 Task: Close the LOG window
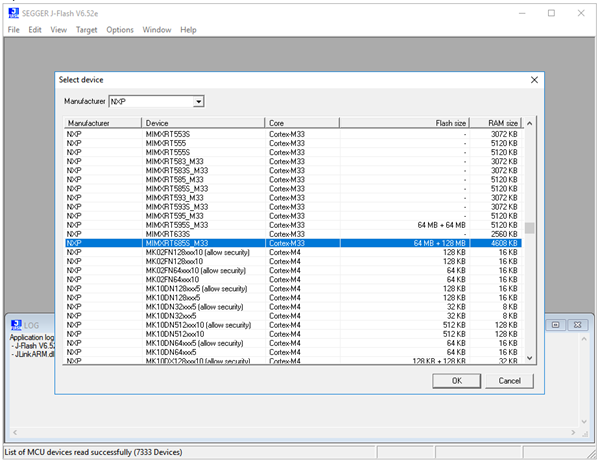577,325
